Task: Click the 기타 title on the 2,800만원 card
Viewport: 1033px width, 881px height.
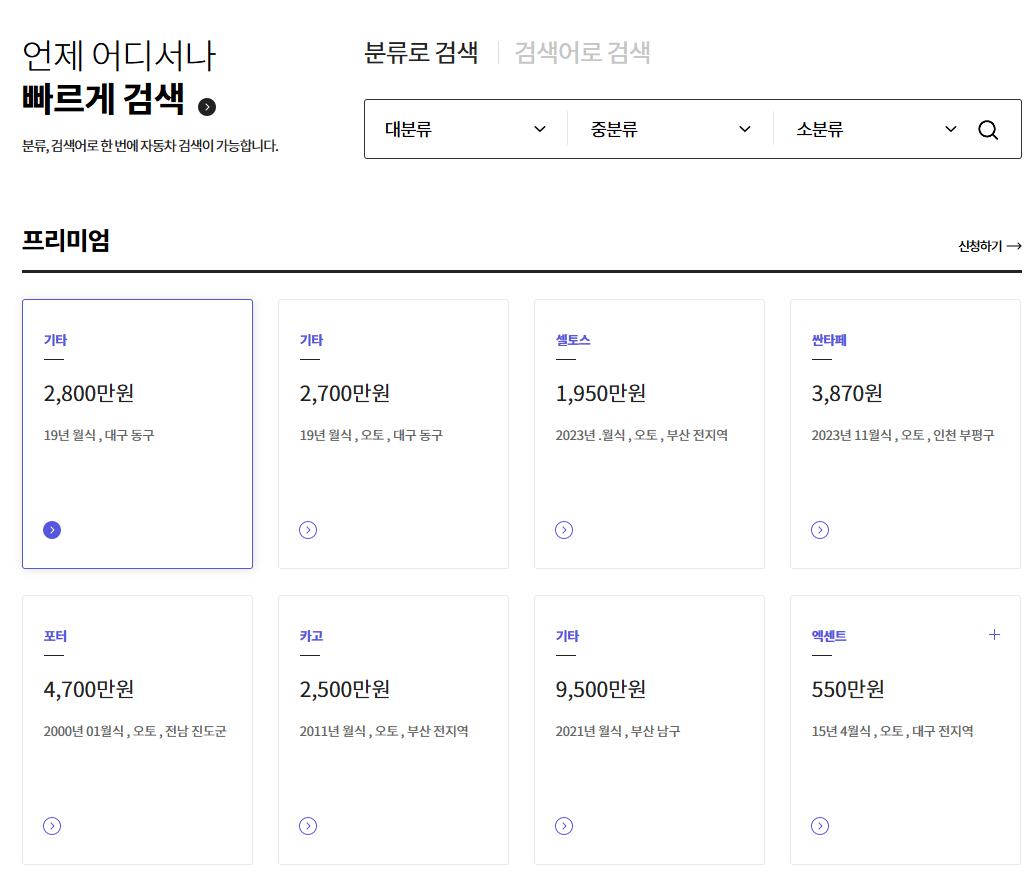Action: pyautogui.click(x=55, y=340)
